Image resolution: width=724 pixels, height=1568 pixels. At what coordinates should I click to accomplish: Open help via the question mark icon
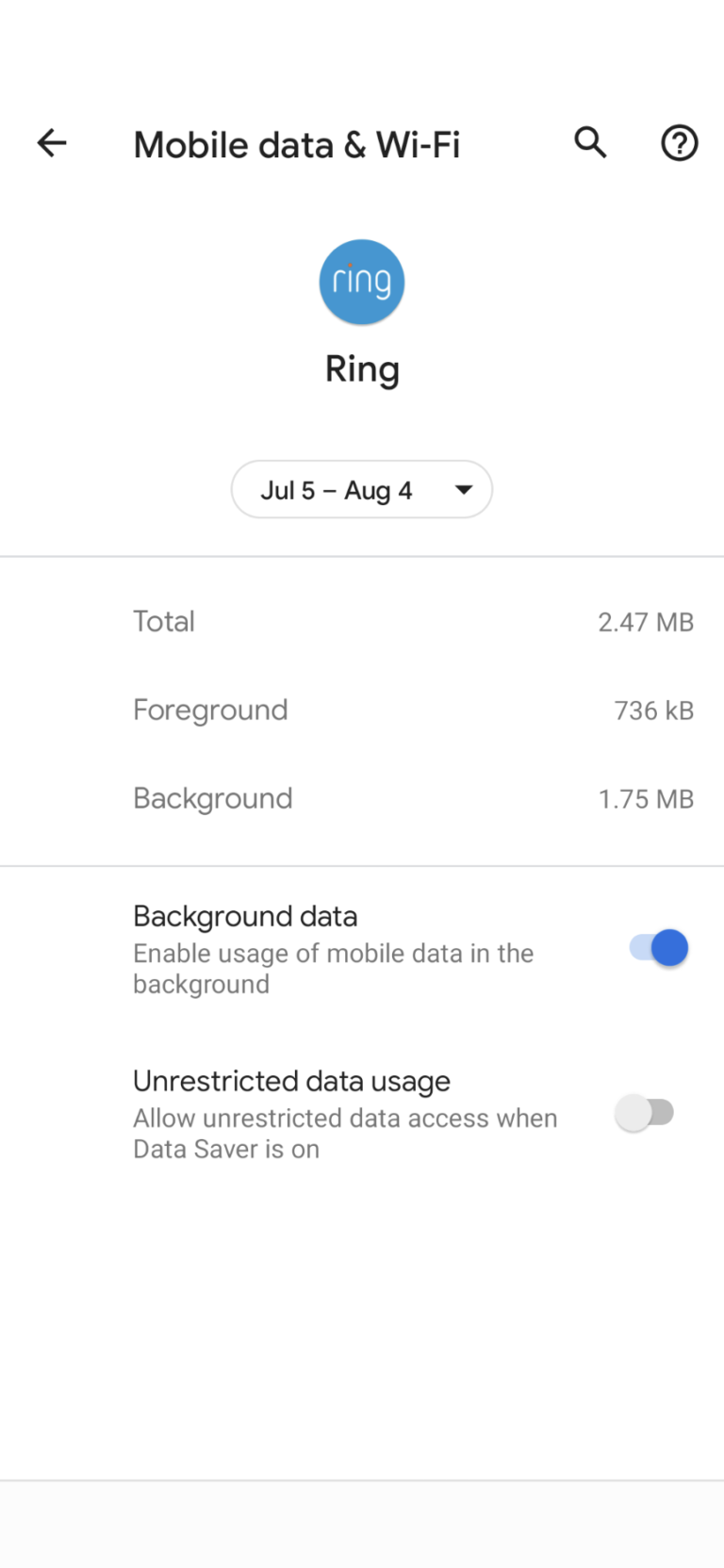[x=679, y=143]
